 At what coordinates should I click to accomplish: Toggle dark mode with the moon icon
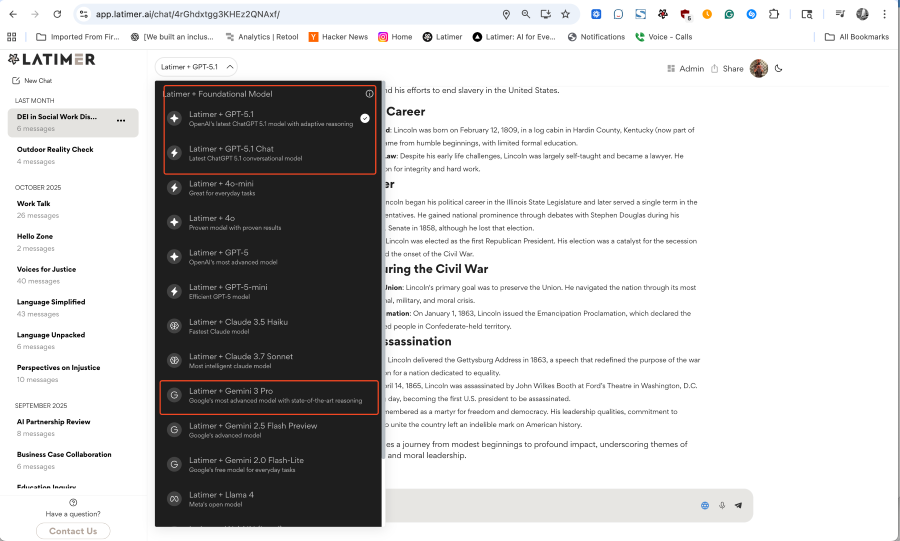pos(779,68)
